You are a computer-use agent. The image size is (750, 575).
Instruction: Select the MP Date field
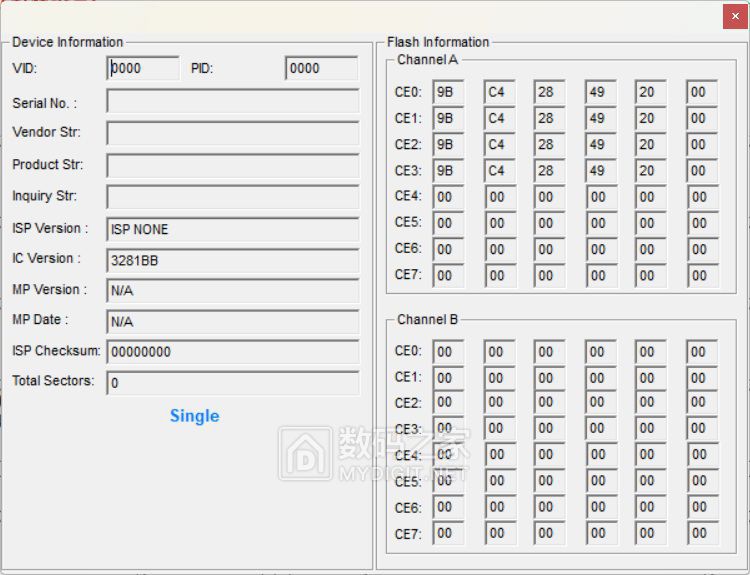coord(232,322)
